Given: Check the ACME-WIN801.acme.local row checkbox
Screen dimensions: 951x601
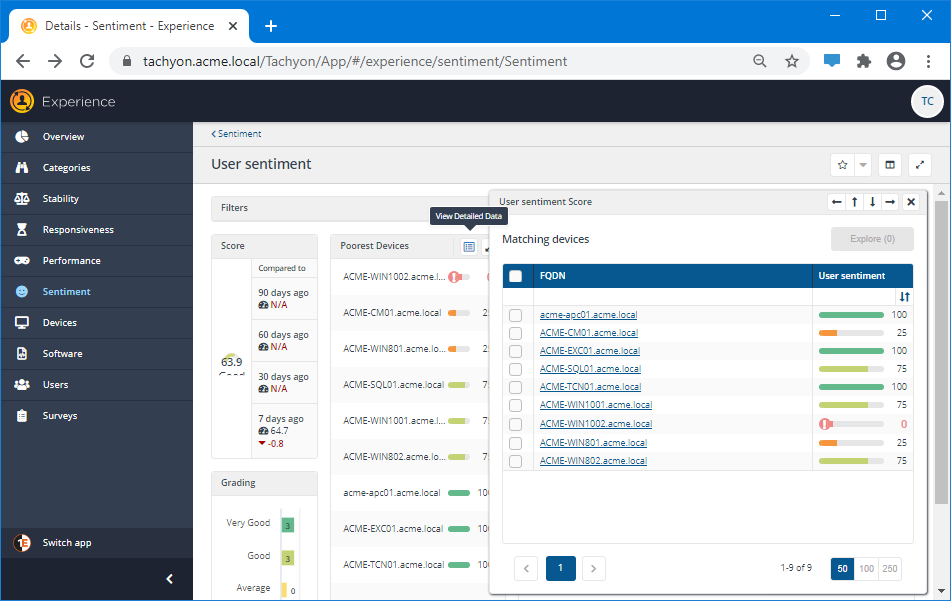Looking at the screenshot, I should pyautogui.click(x=516, y=443).
